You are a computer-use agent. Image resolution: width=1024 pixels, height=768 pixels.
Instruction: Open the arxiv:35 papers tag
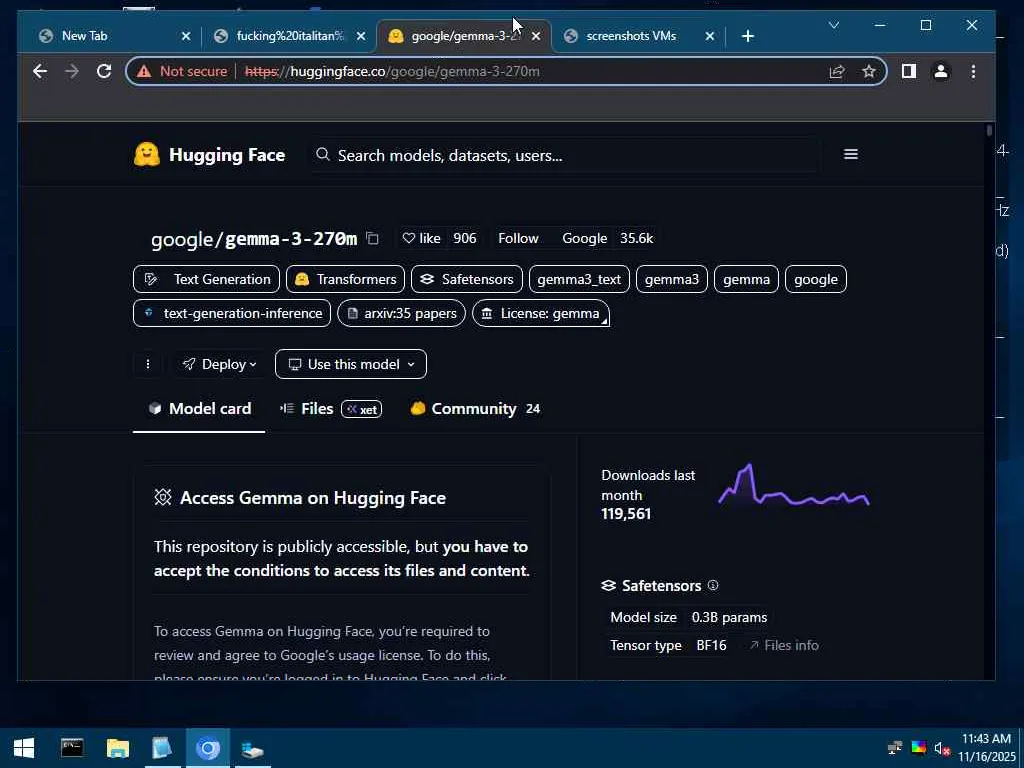[x=402, y=313]
